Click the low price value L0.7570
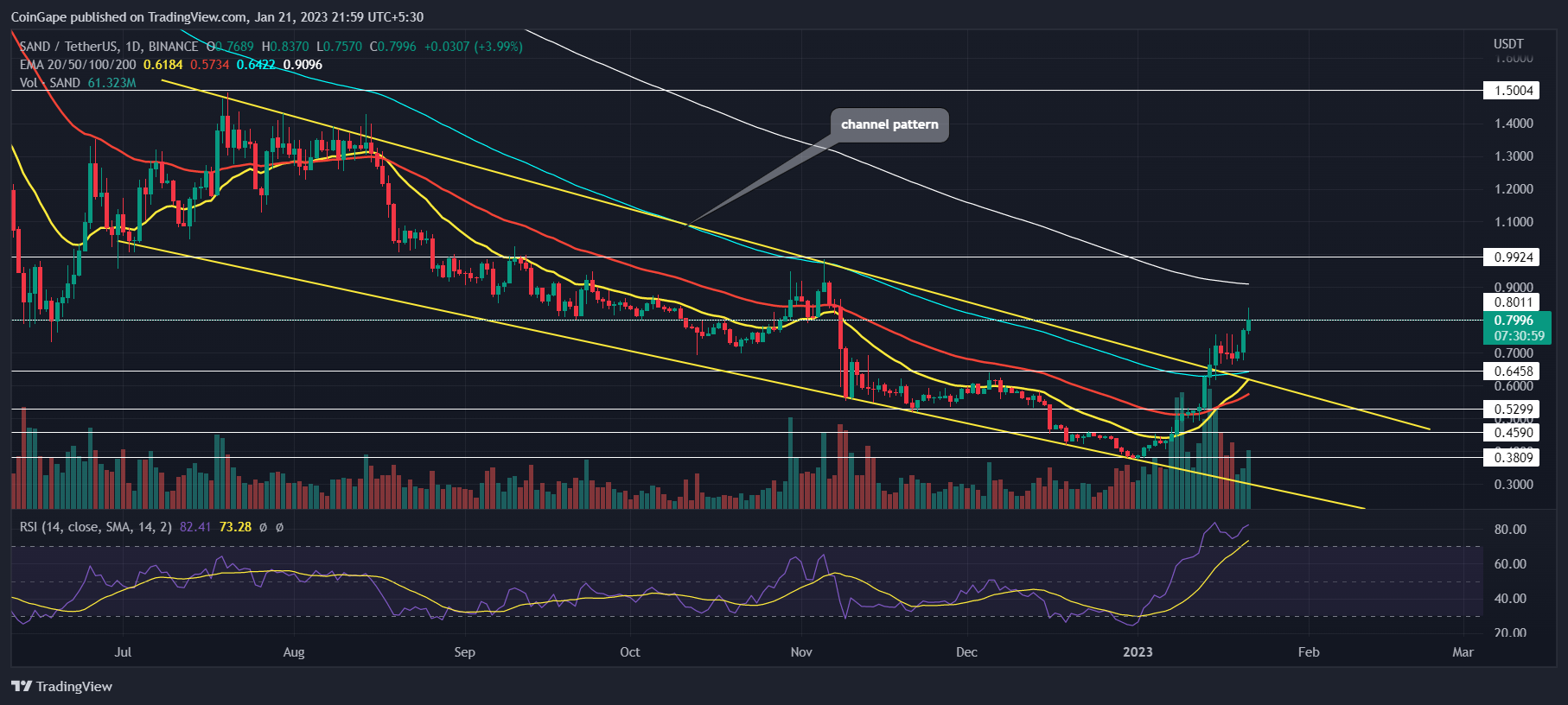Screen dimensions: 1568x705 coord(339,47)
